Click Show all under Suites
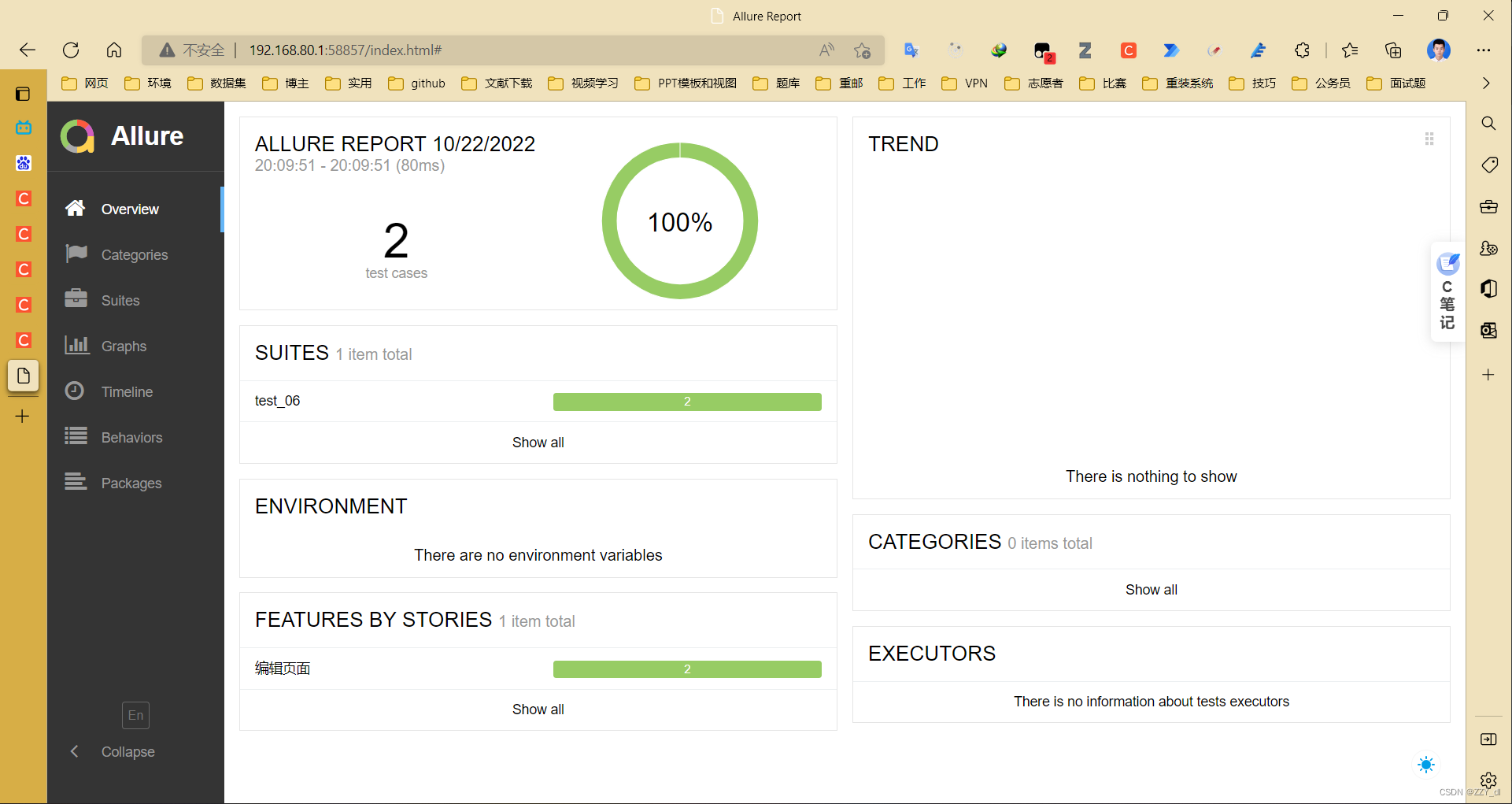Screen dimensions: 1512x804 [x=538, y=443]
